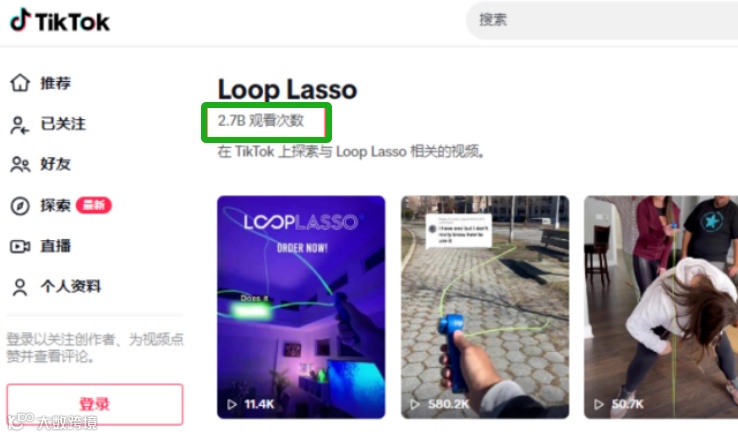Click the compass icon beside 探索
This screenshot has width=738, height=437.
[20, 206]
